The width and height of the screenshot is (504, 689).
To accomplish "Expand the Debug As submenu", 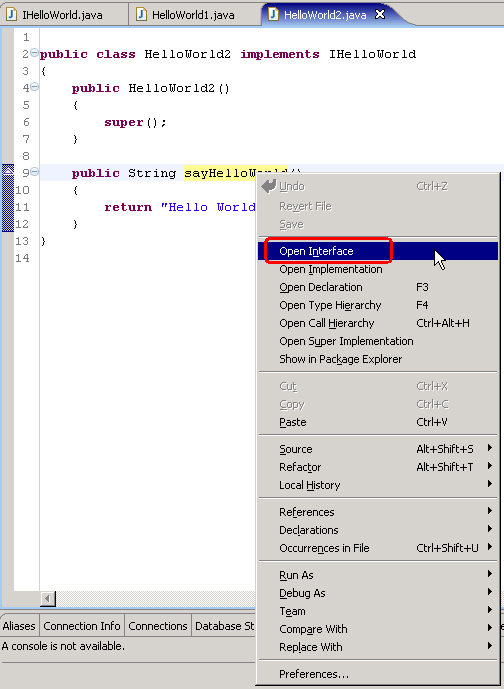I will (x=378, y=593).
